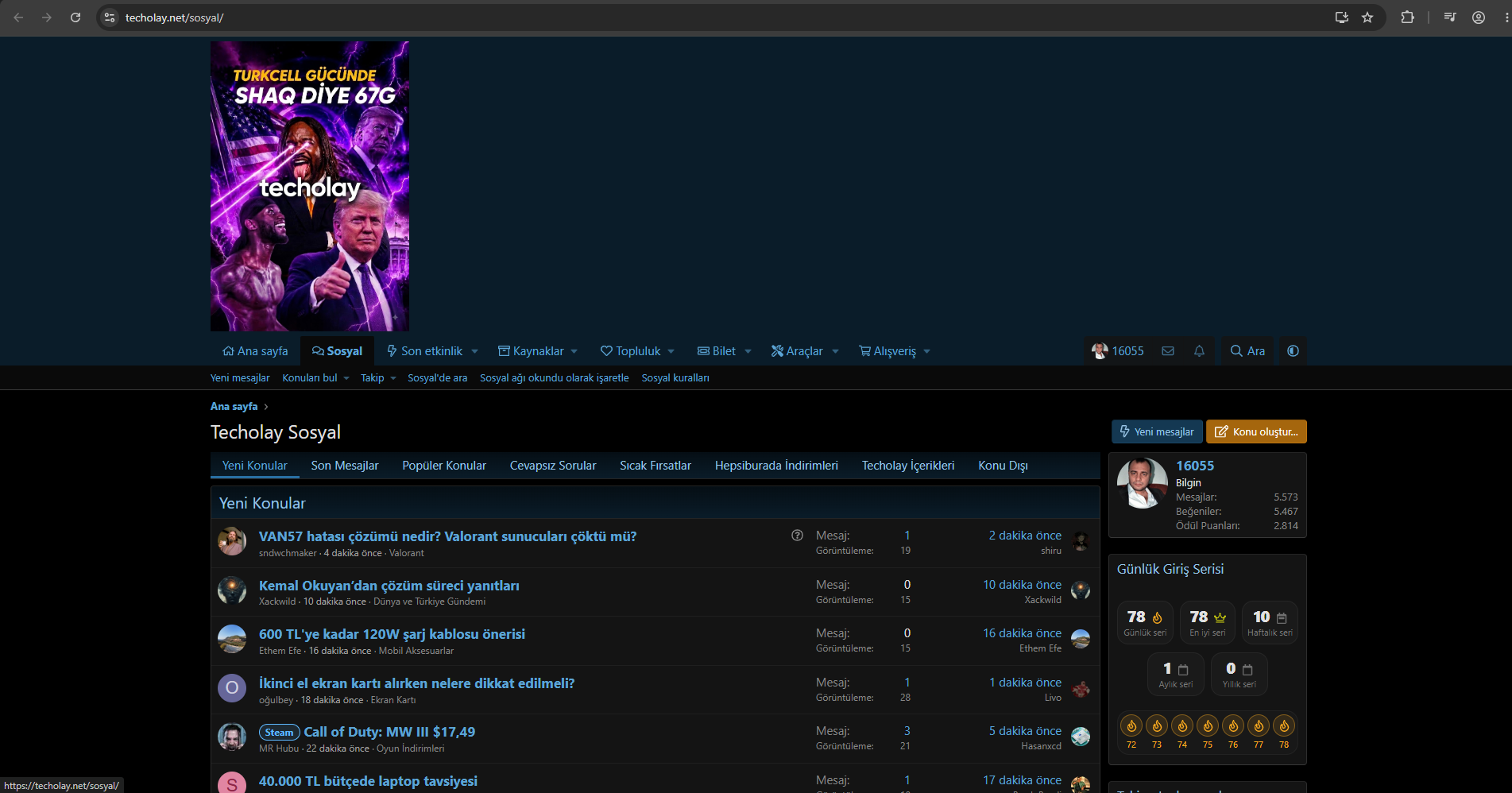Click MR Hubu's avatar on Call of Duty thread
The width and height of the screenshot is (1512, 793).
(x=232, y=737)
